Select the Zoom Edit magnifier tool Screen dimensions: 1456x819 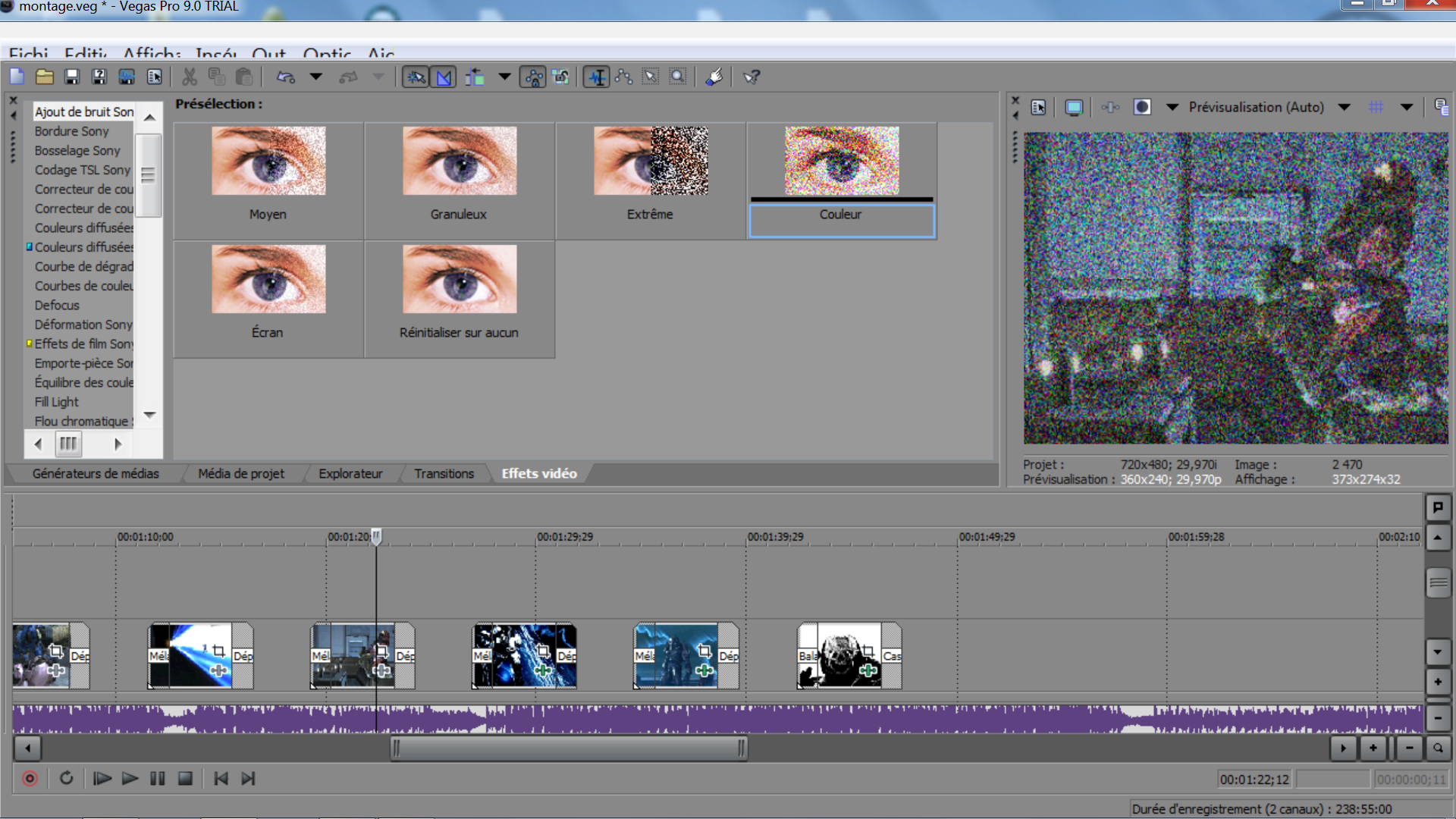coord(678,77)
